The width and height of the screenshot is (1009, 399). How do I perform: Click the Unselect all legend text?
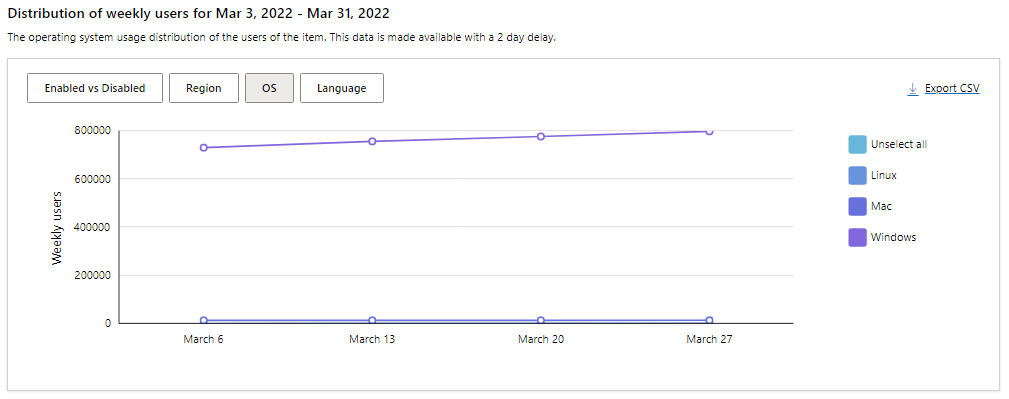899,144
